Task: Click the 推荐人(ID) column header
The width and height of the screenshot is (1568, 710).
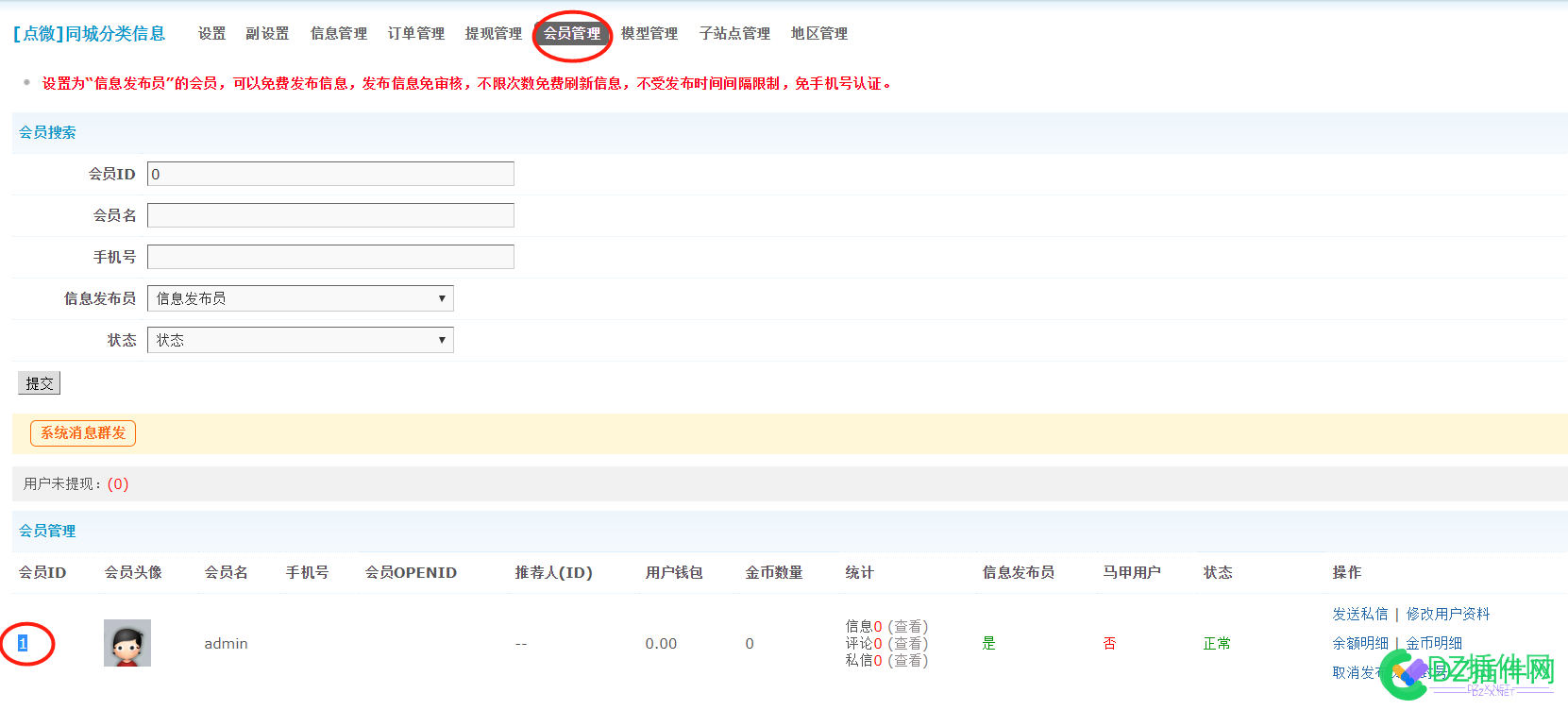Action: point(554,573)
